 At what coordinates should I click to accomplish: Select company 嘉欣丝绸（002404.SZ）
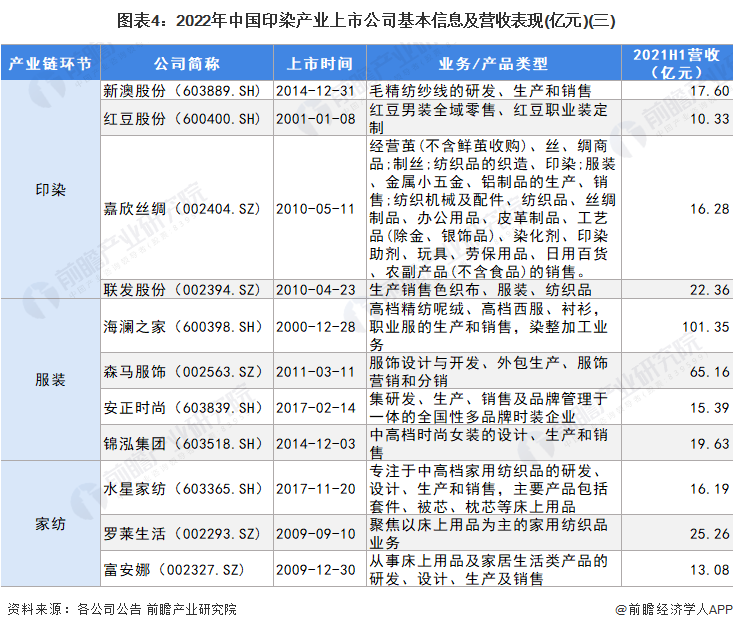(182, 208)
